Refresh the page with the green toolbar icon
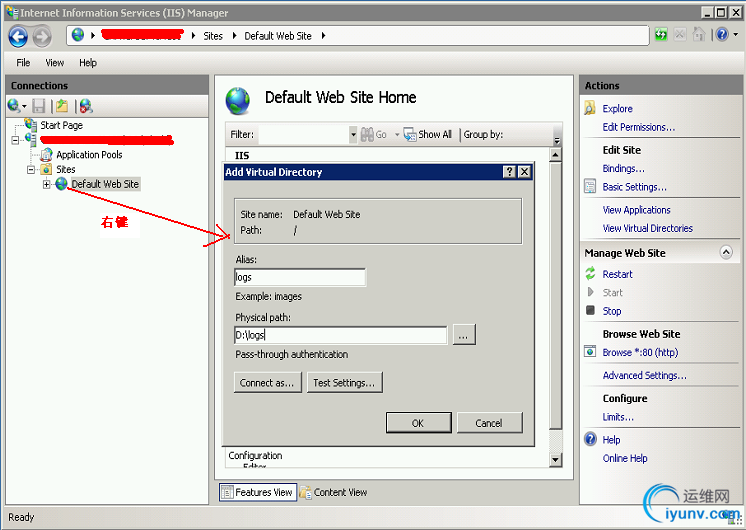746x530 pixels. [661, 35]
